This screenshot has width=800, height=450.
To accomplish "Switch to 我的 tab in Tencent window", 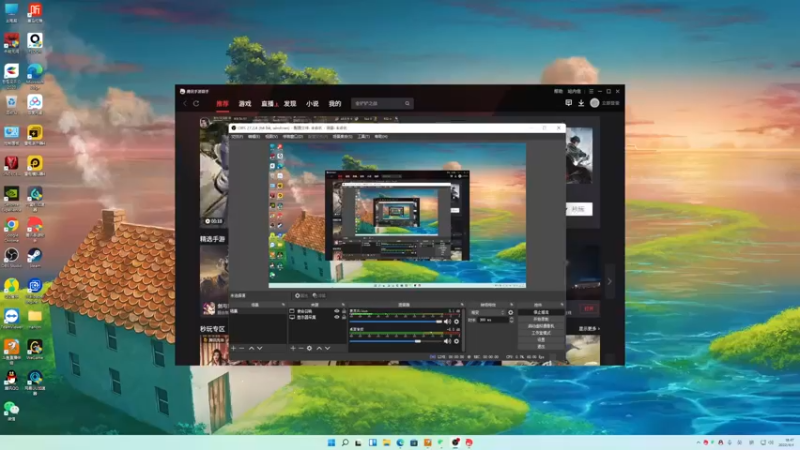I will coord(335,104).
